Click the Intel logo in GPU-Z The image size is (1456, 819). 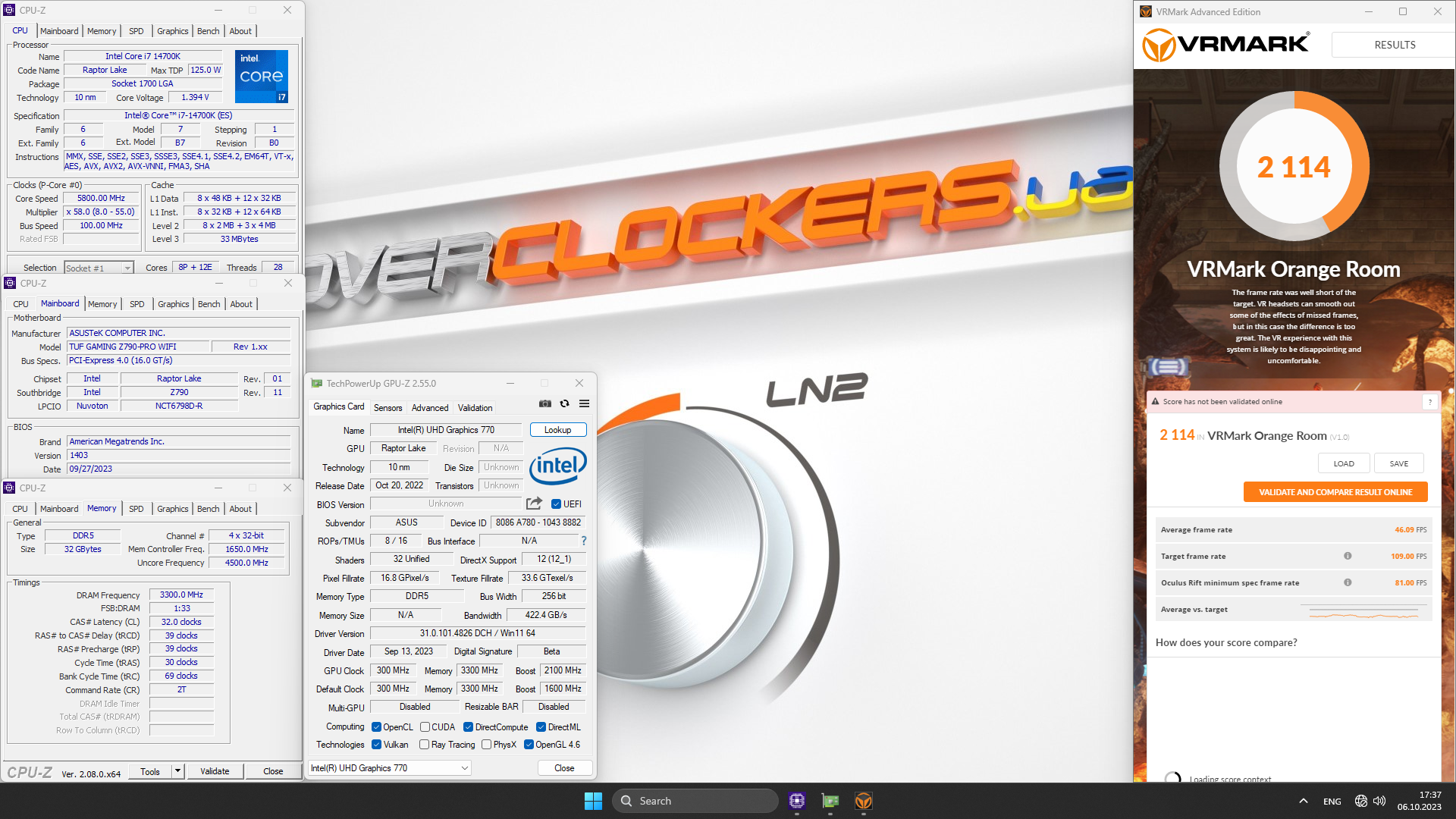[557, 465]
